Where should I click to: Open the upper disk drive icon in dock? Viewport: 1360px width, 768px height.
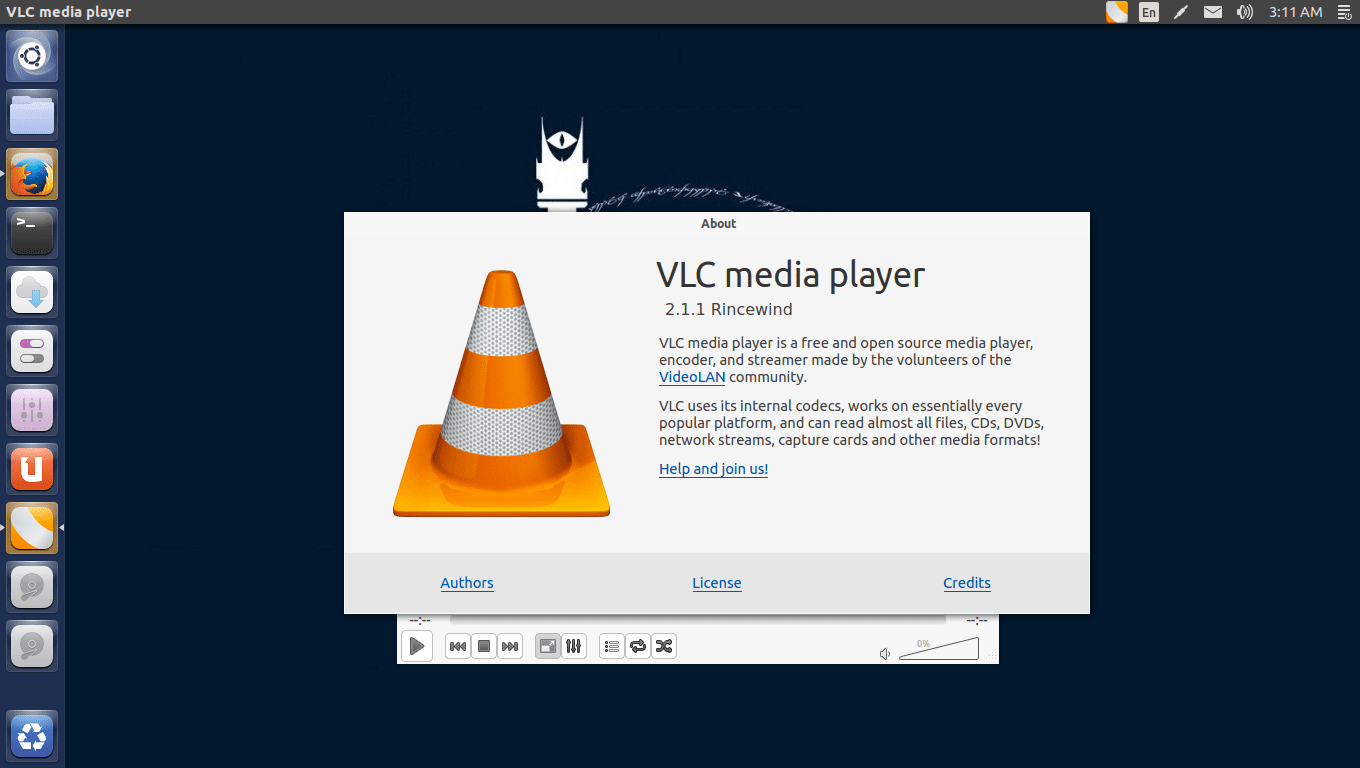coord(32,587)
